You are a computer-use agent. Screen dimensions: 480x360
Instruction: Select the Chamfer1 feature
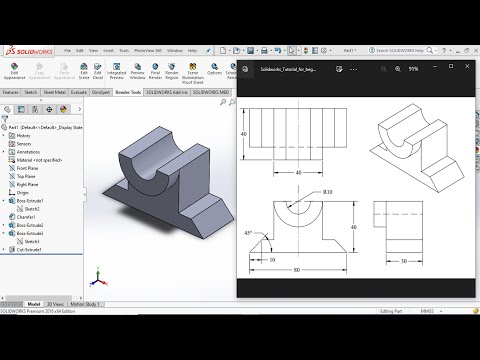pyautogui.click(x=26, y=217)
